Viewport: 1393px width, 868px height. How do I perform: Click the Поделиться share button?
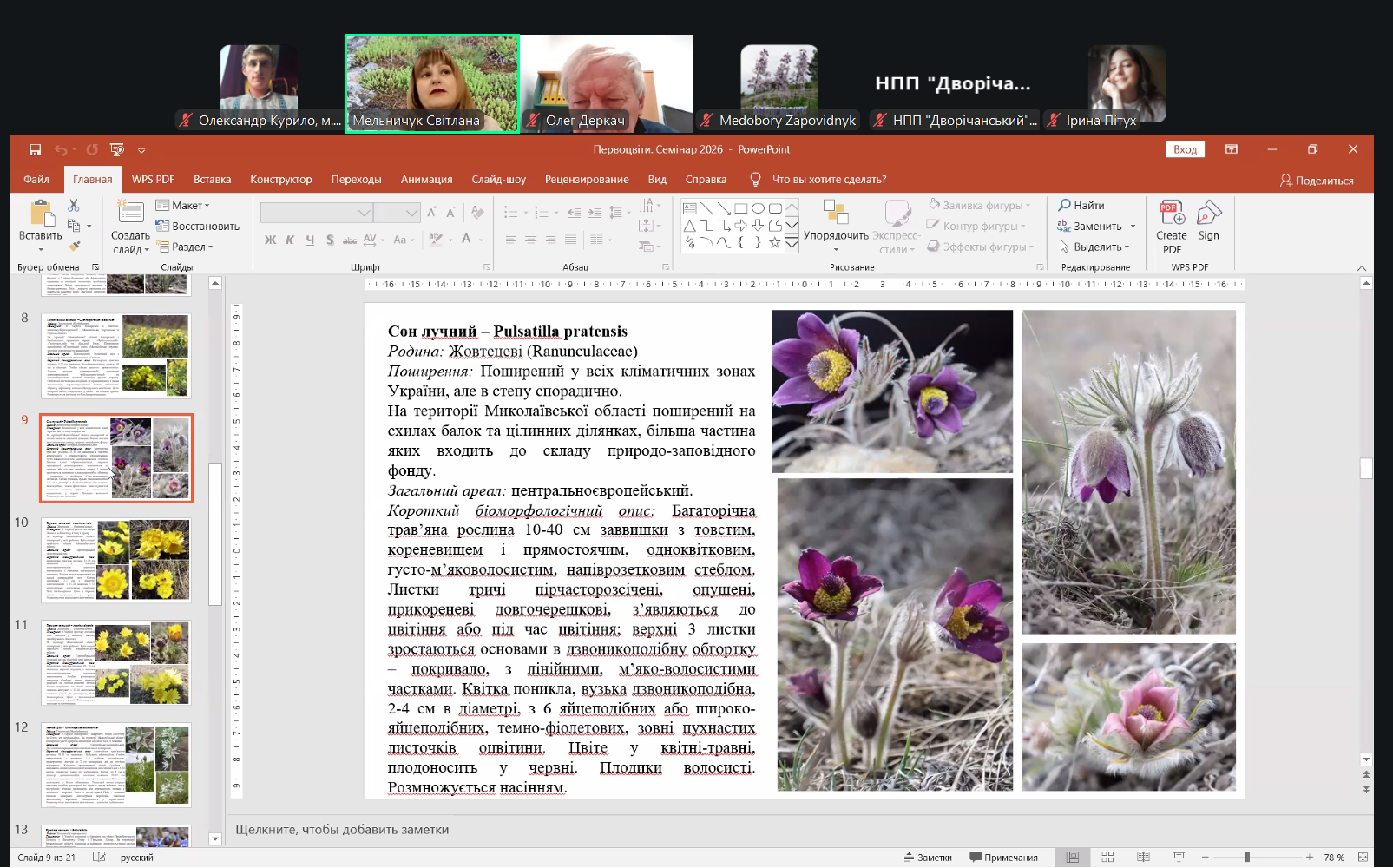point(1317,181)
